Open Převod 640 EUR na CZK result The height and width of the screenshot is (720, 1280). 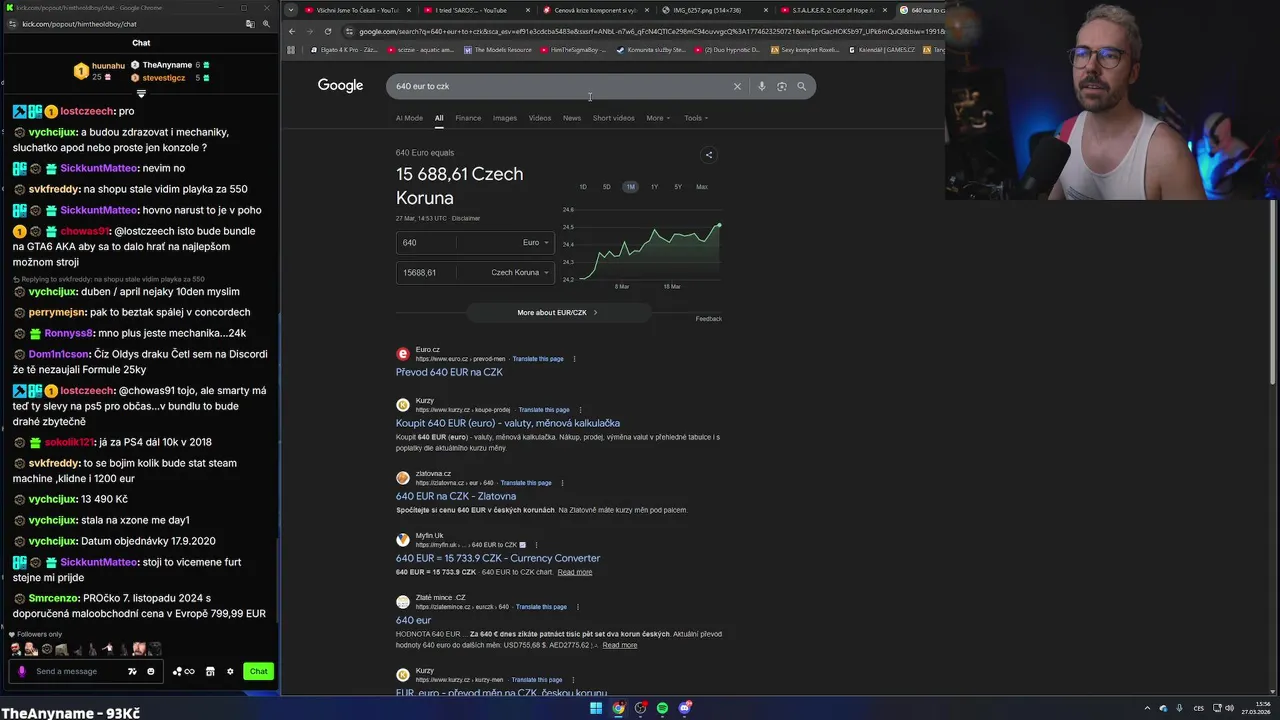[449, 372]
